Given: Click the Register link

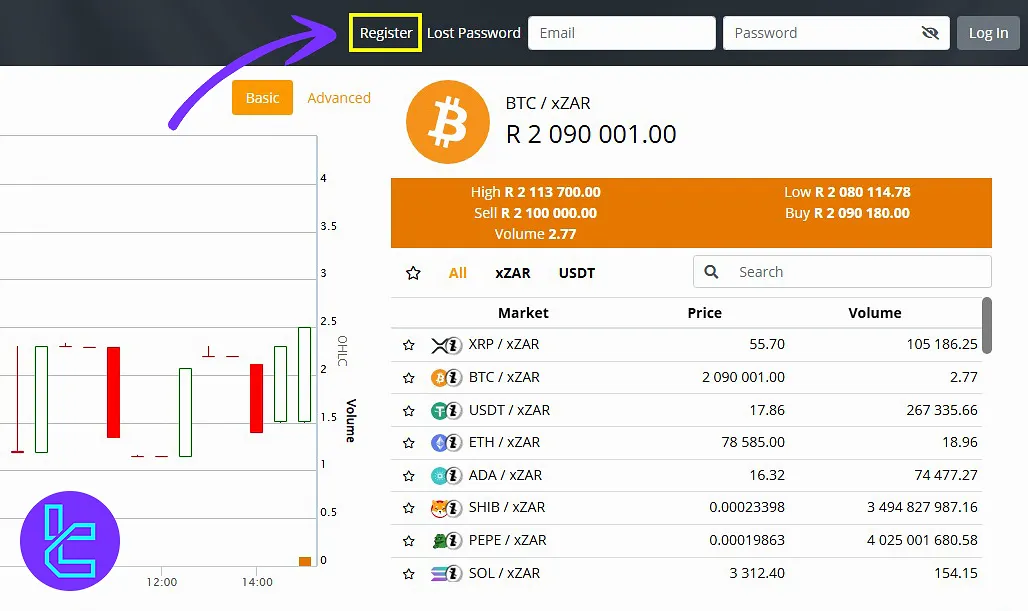Looking at the screenshot, I should (x=386, y=33).
